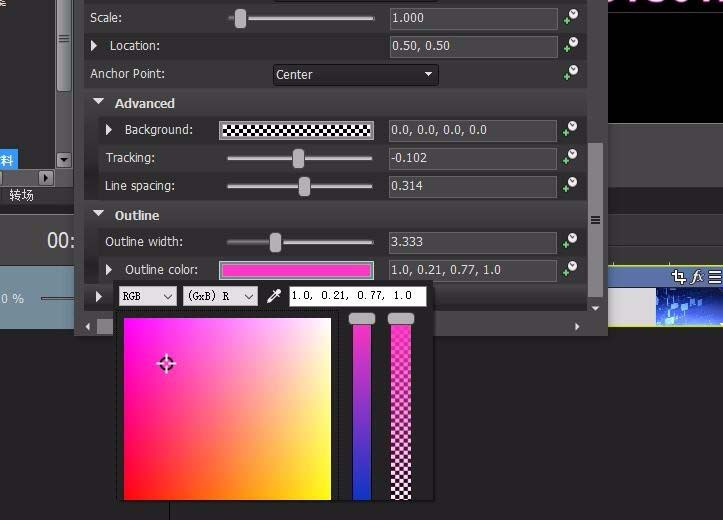Open the event FX icon on the clip

[x=698, y=277]
